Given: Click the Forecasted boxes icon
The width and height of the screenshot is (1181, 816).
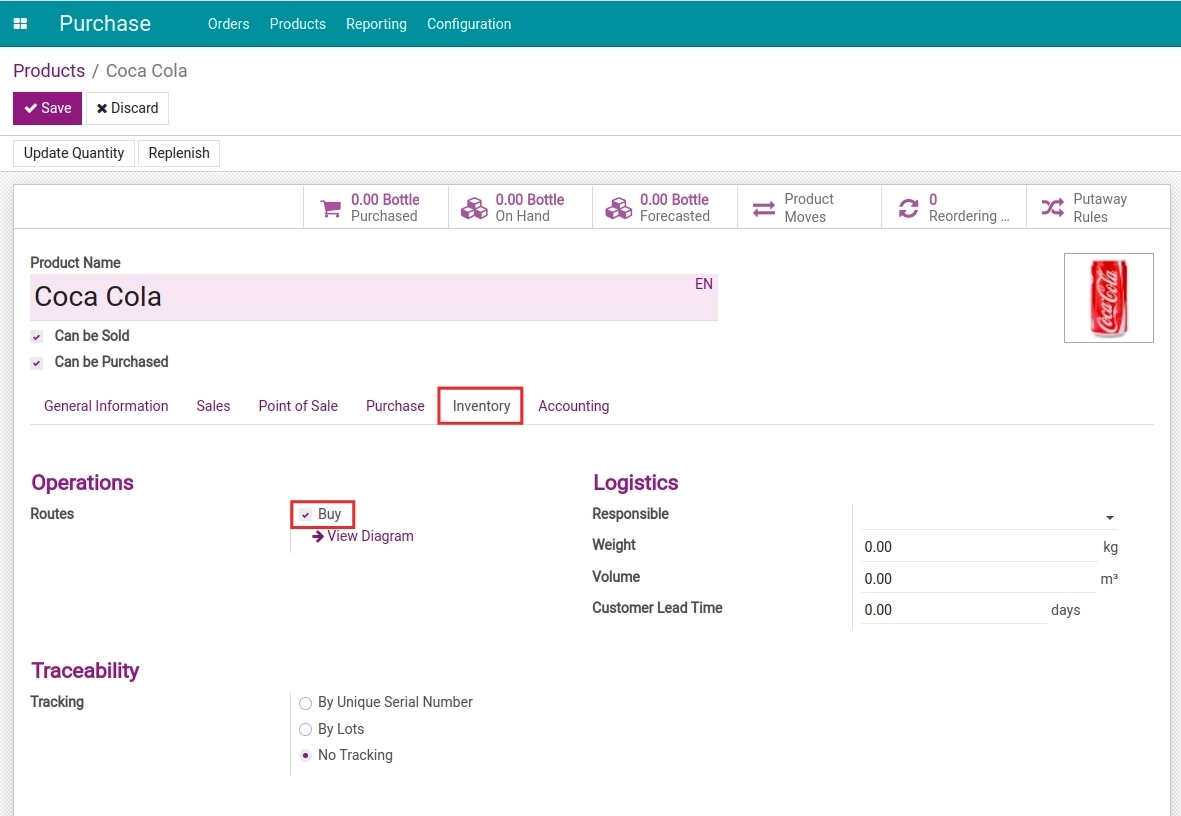Looking at the screenshot, I should 619,208.
